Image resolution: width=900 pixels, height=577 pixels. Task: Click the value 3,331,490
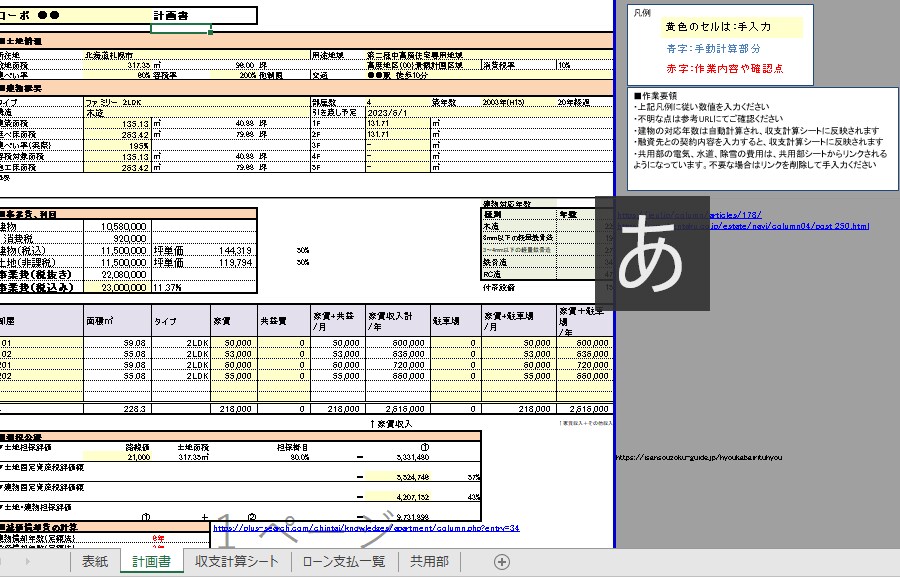(x=413, y=457)
